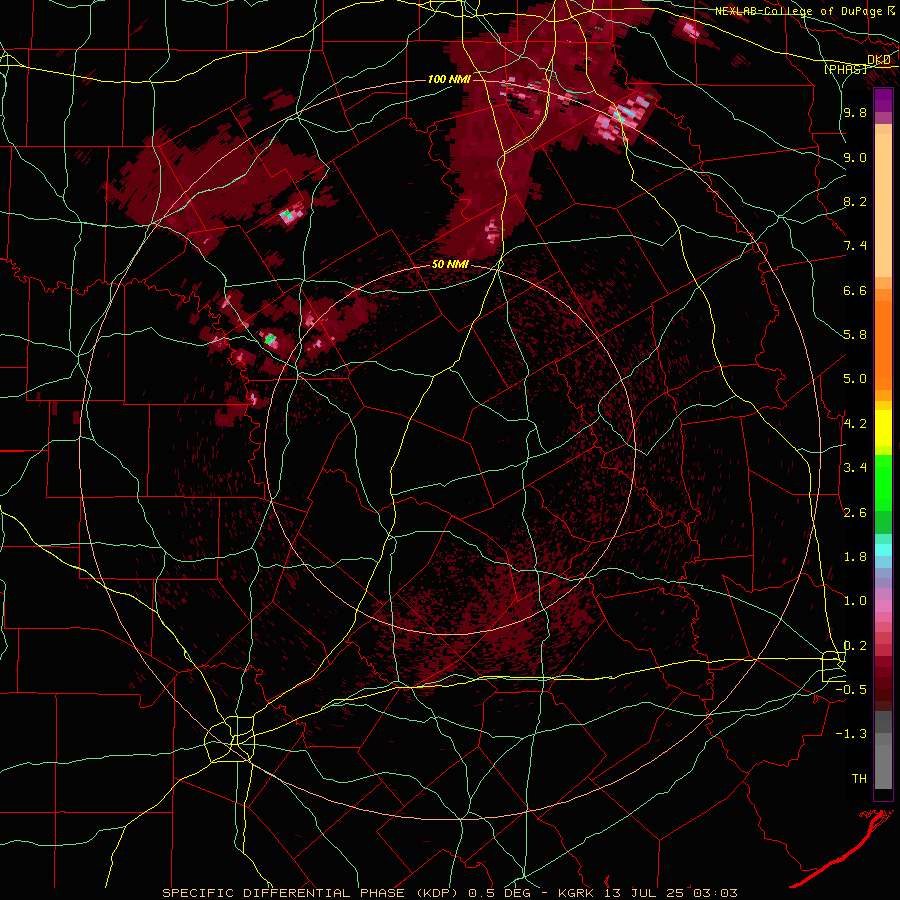Image resolution: width=900 pixels, height=900 pixels.
Task: Click the 7.4 scale value
Action: click(x=855, y=246)
